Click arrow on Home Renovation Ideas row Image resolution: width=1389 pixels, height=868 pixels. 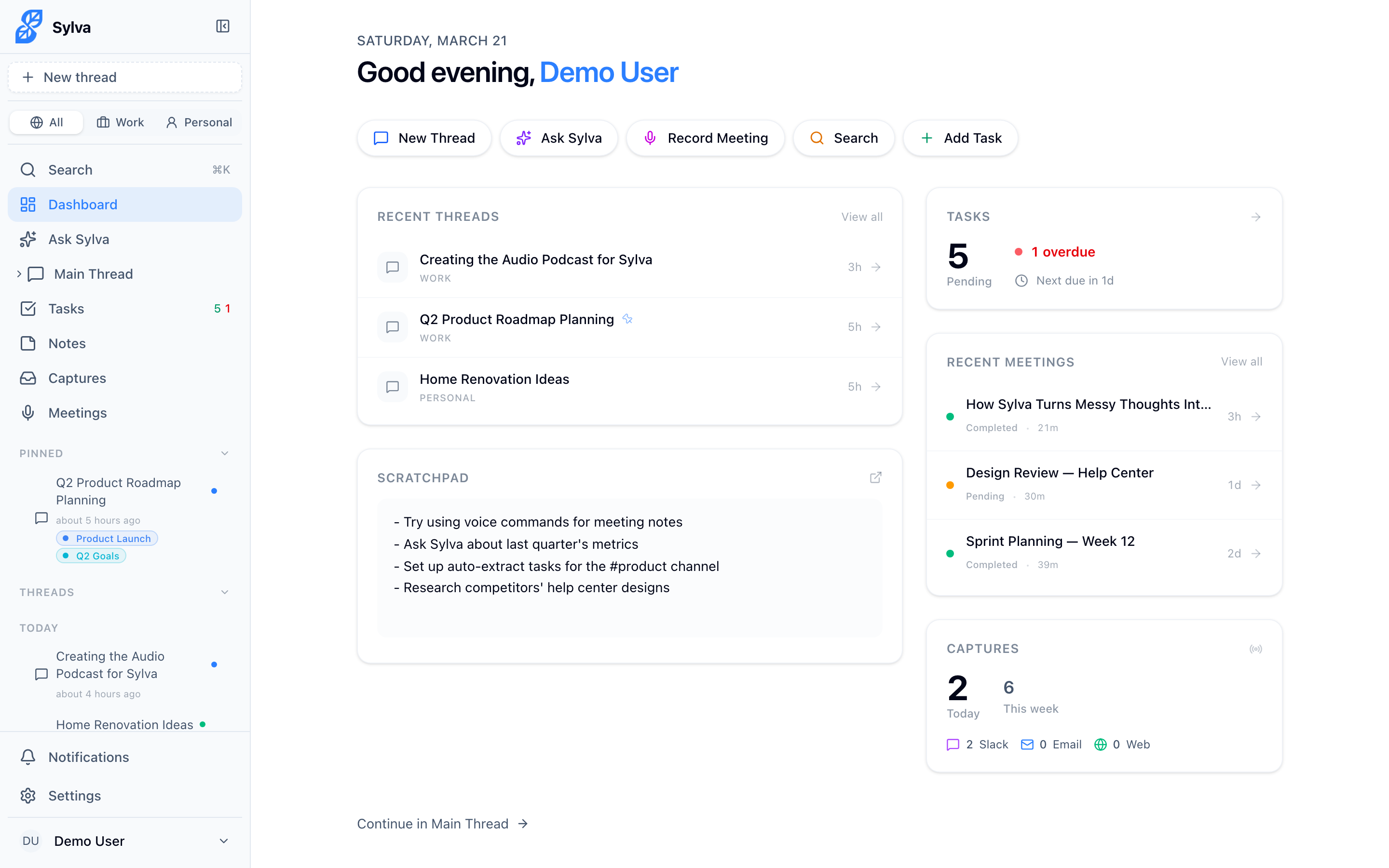[x=876, y=387]
